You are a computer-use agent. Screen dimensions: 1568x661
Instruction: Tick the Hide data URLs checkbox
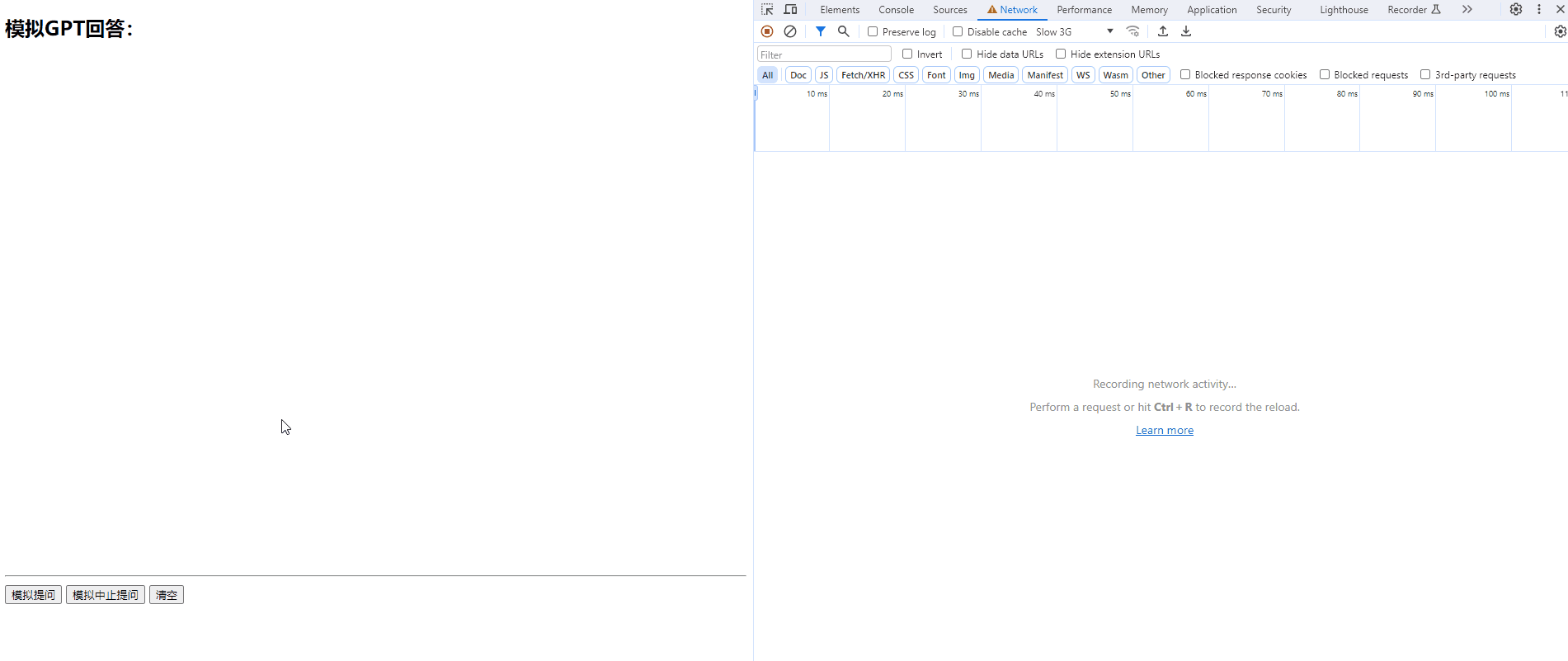[967, 54]
